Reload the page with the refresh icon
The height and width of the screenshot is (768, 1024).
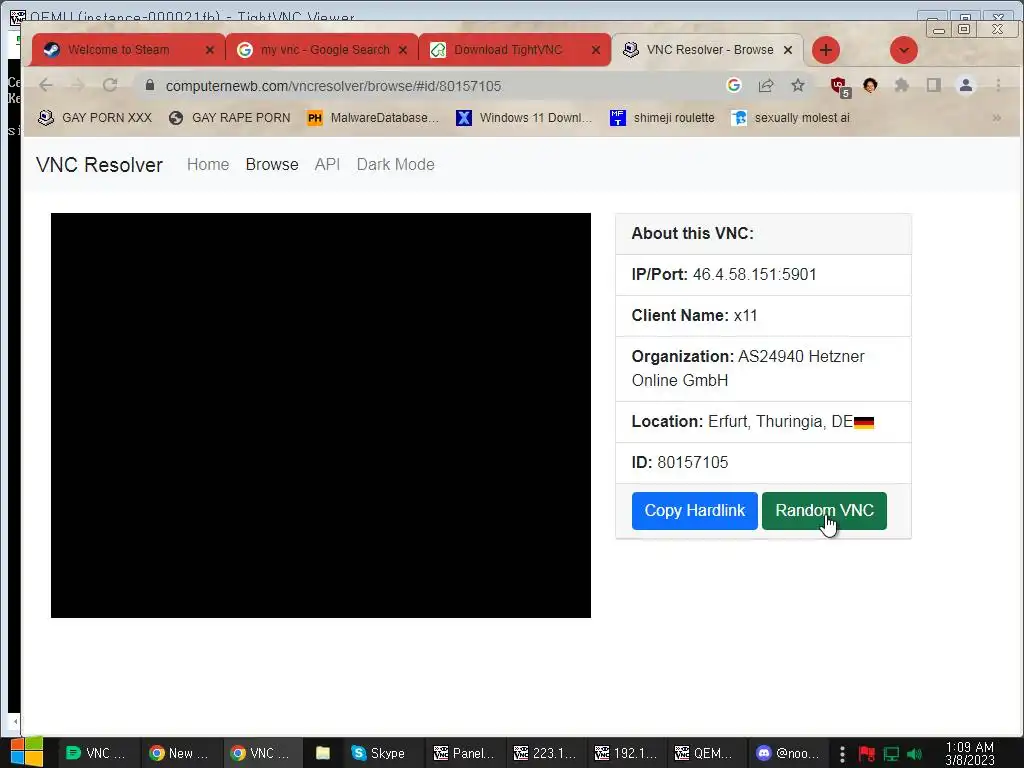point(110,86)
